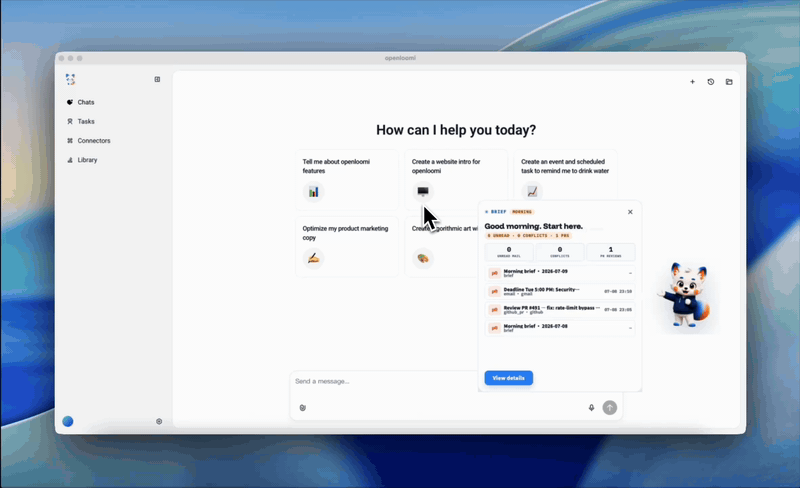Click View details button in brief
Screen dimensions: 800x488
pos(509,378)
